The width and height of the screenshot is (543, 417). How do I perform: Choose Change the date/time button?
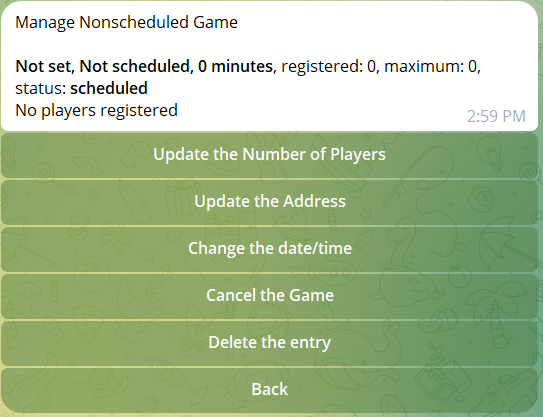[x=269, y=249]
